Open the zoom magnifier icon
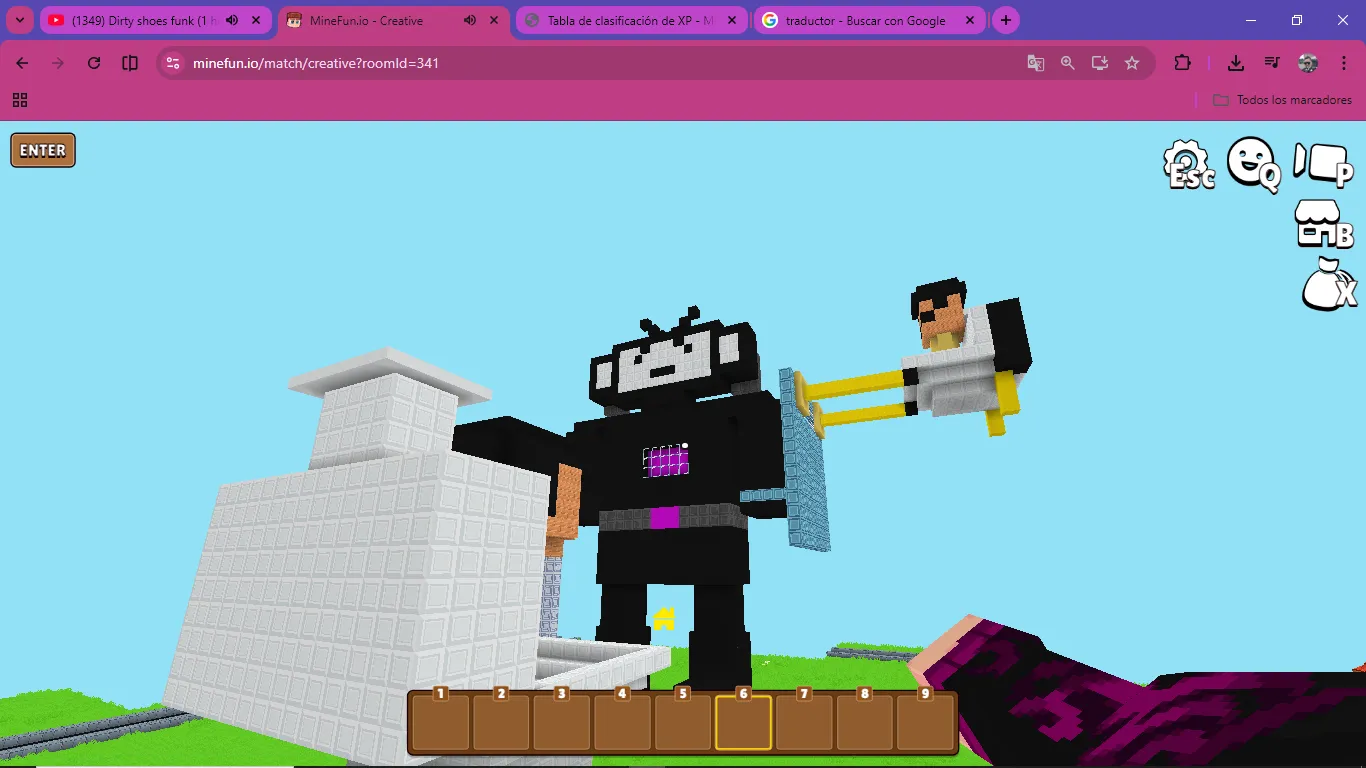Viewport: 1366px width, 768px height. [1068, 63]
